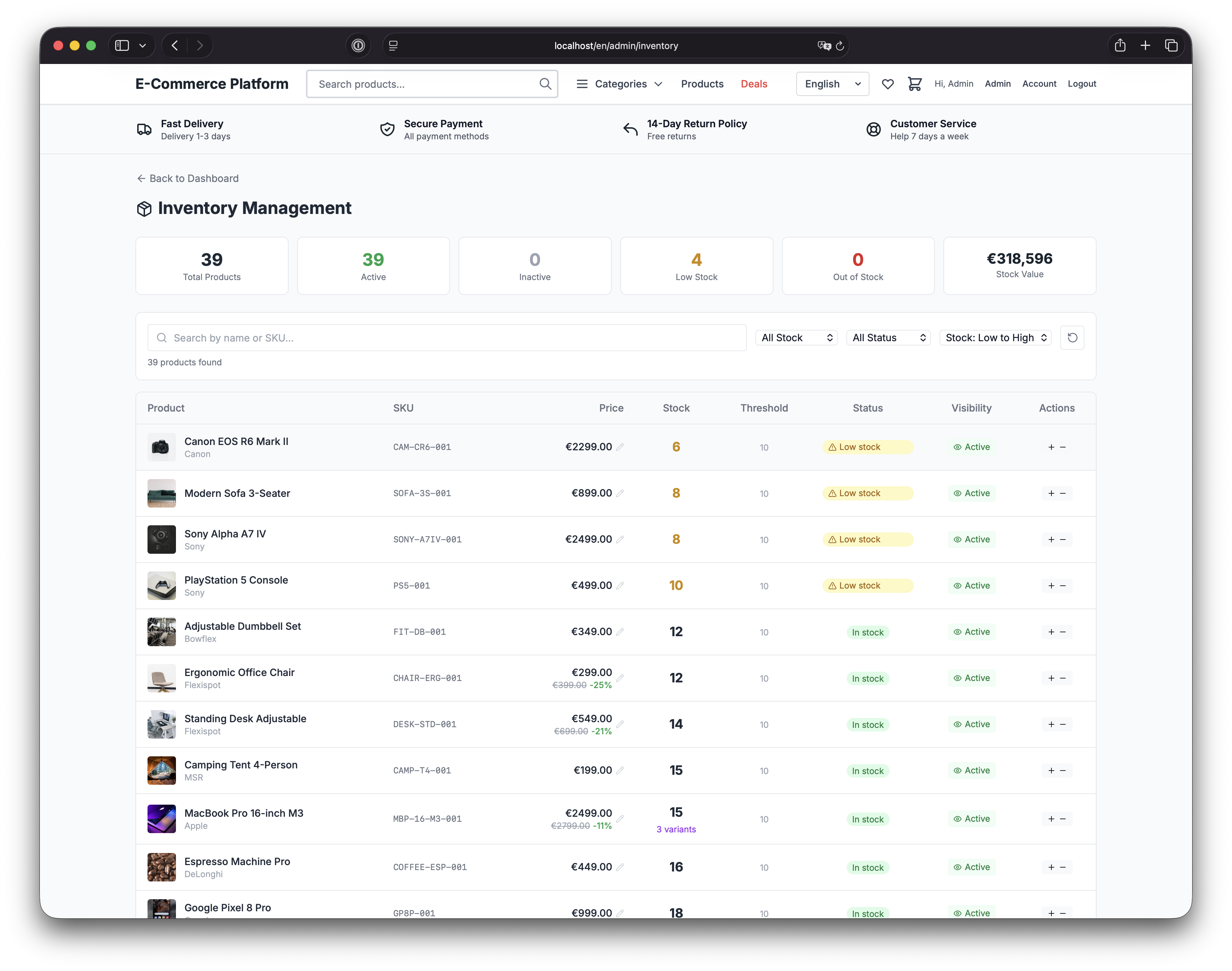This screenshot has width=1232, height=971.
Task: Open the All Stock filter dropdown
Action: point(796,338)
